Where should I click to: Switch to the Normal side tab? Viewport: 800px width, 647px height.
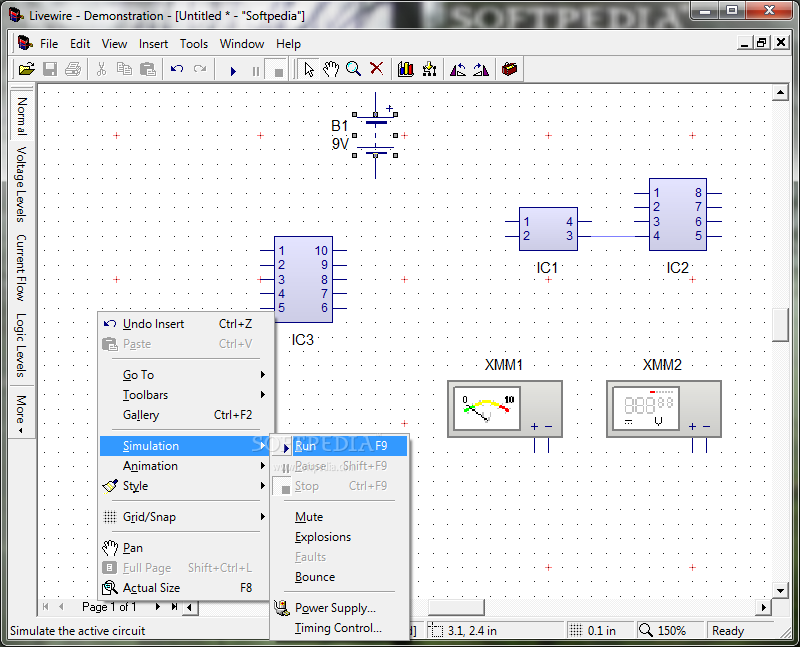click(22, 115)
